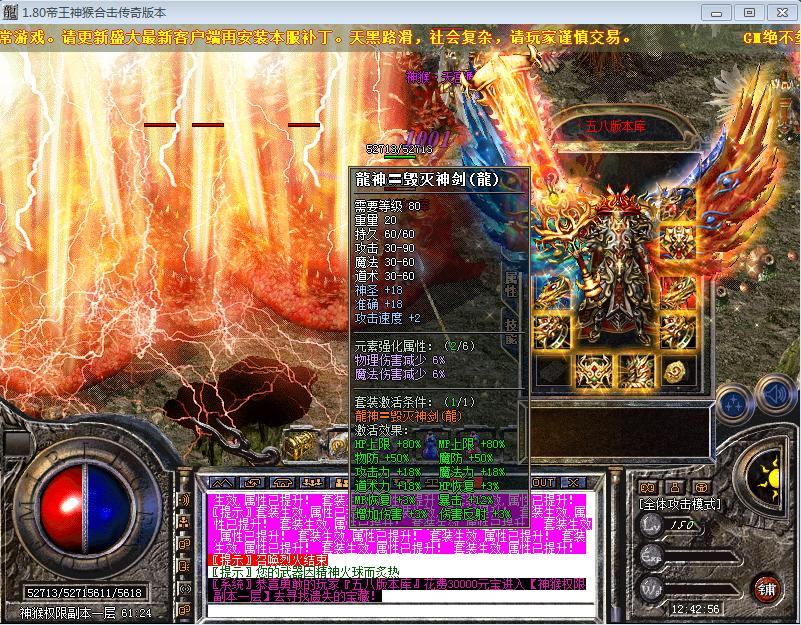The width and height of the screenshot is (801, 625).
Task: Click the blue sparkle stars round button
Action: [x=735, y=405]
